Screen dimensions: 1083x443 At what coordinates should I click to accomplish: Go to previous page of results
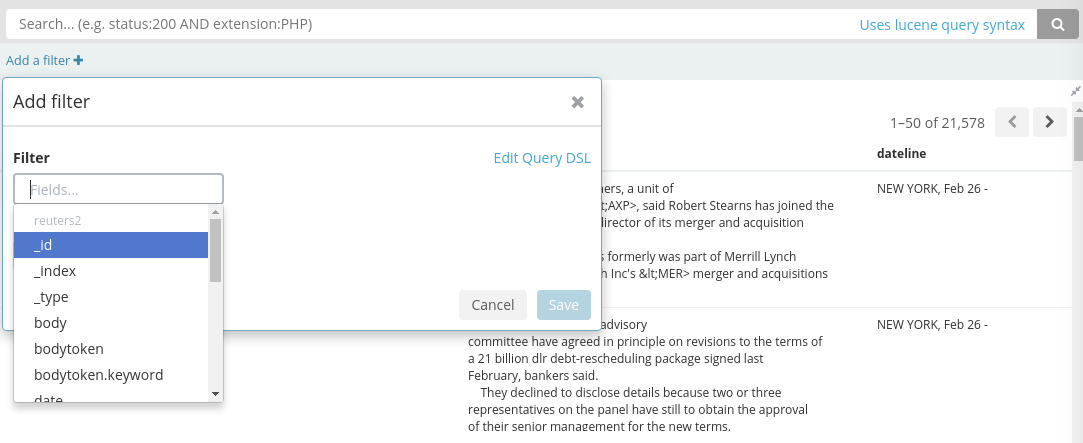pyautogui.click(x=1012, y=122)
